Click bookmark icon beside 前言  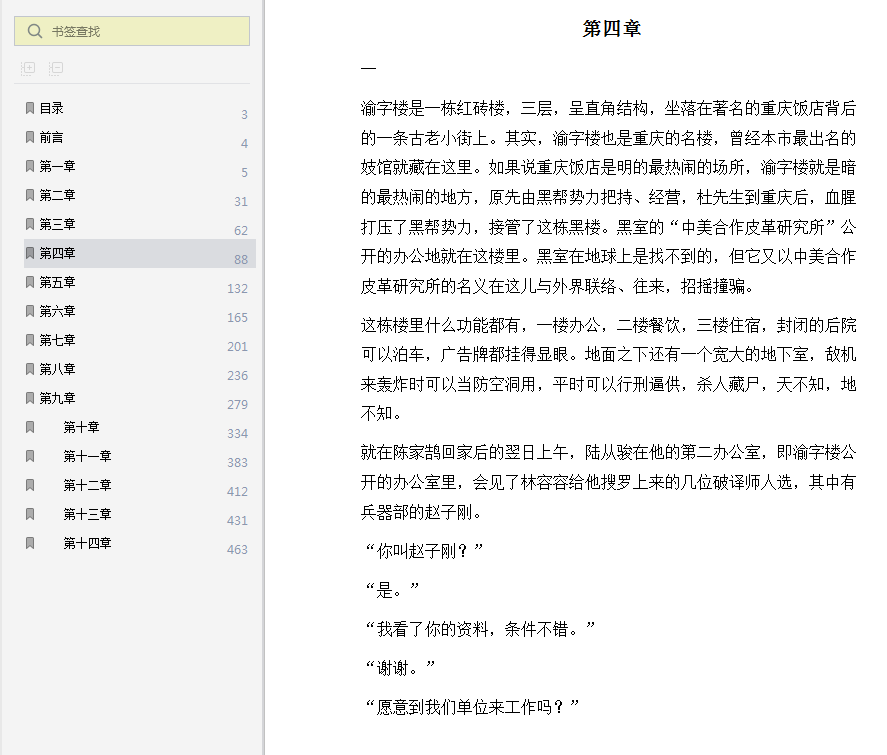point(30,137)
